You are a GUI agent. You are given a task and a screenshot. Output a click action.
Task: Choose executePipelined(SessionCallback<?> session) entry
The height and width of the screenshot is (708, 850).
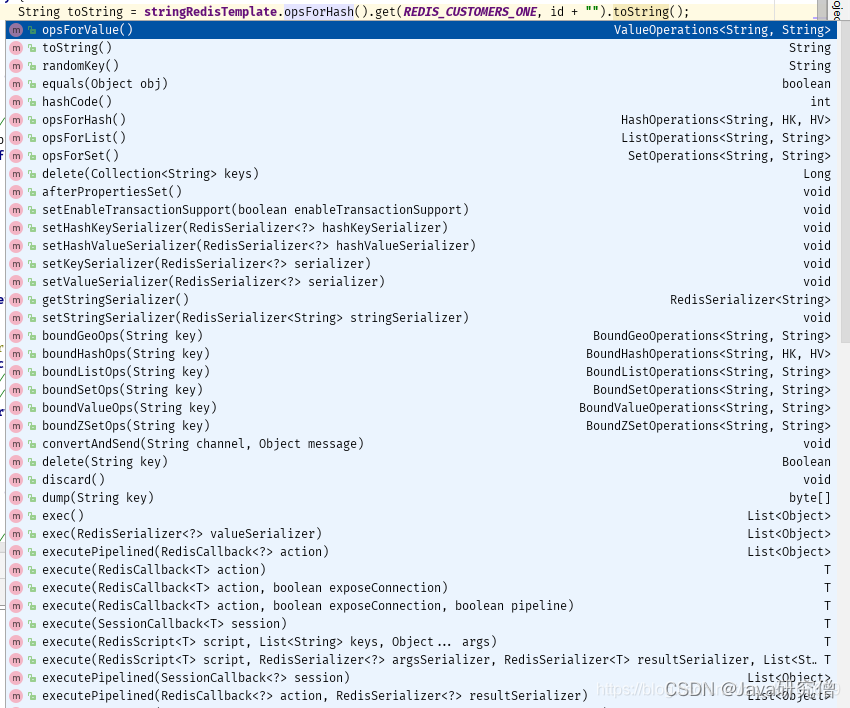(x=421, y=678)
